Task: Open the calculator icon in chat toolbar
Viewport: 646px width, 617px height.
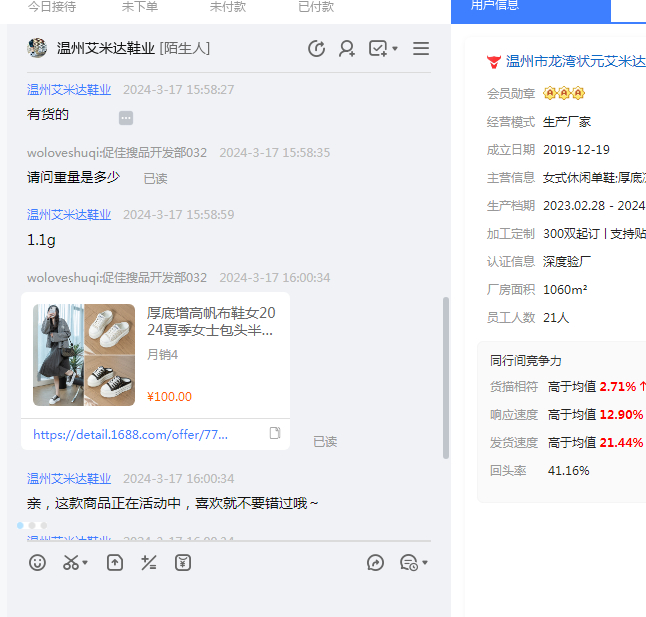Action: pos(149,563)
